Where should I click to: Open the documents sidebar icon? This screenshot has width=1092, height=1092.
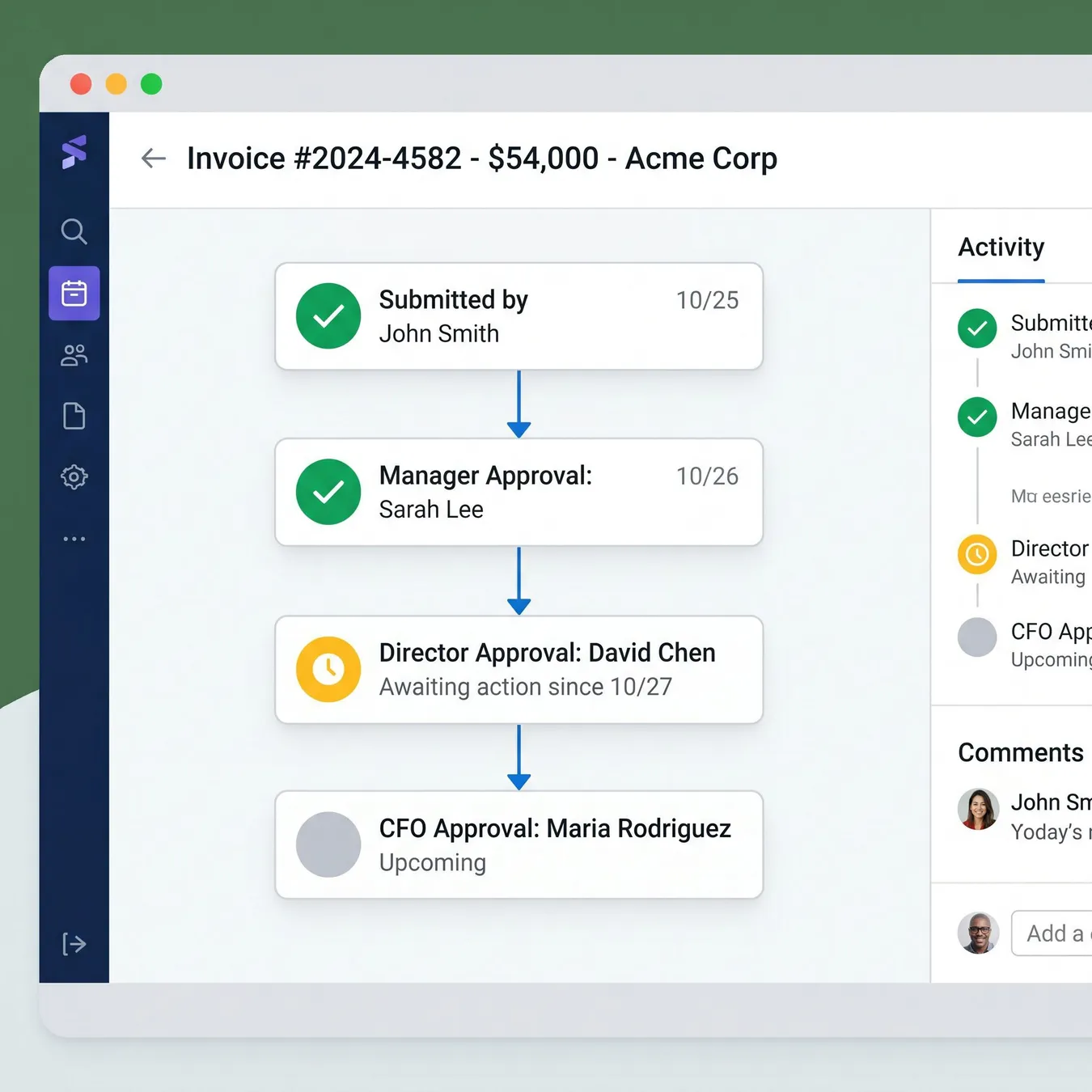(74, 416)
